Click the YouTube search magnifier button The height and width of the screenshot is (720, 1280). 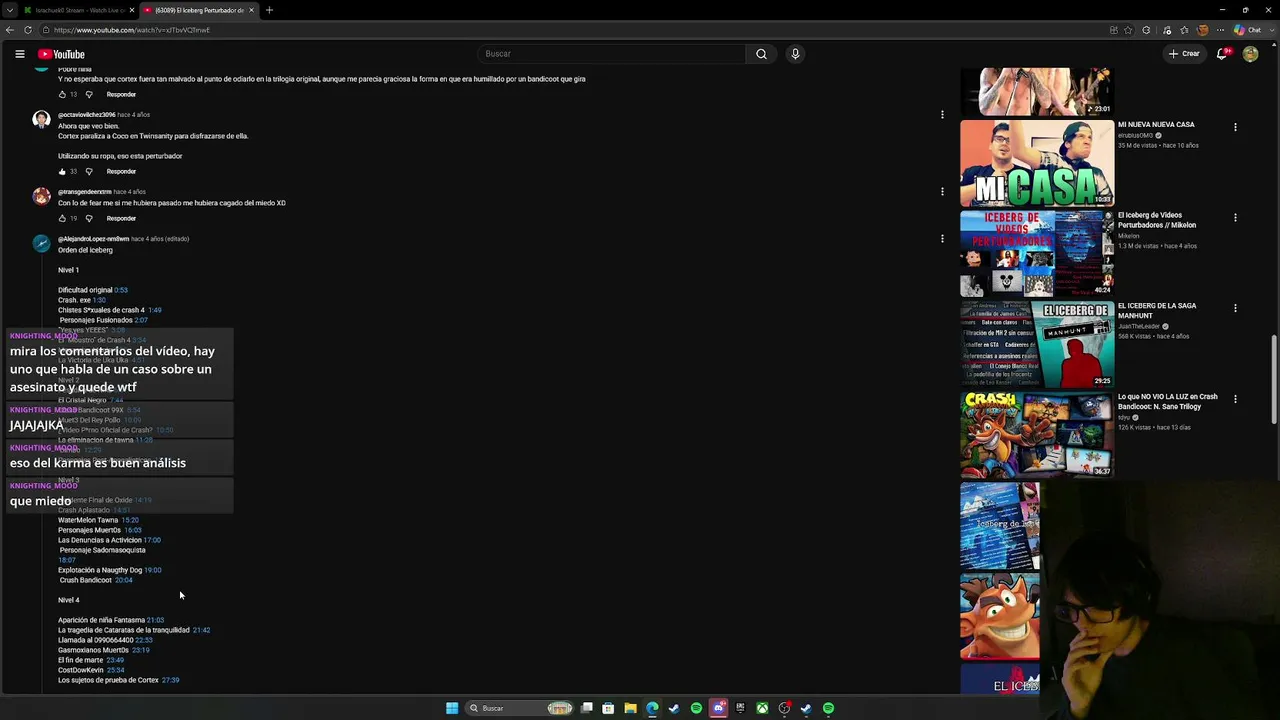point(761,54)
